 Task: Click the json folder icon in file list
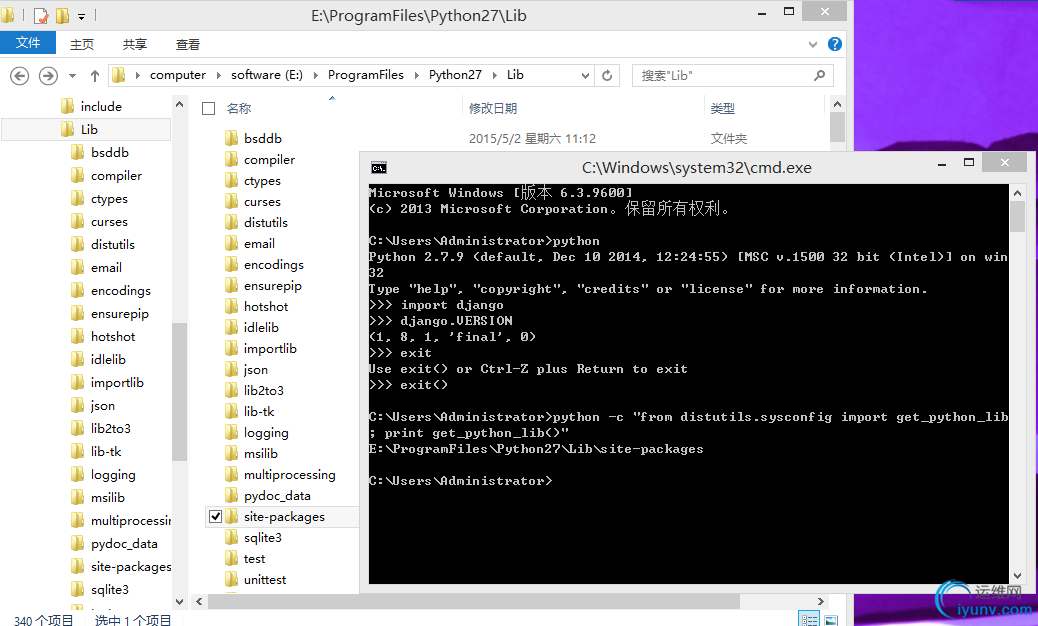231,369
